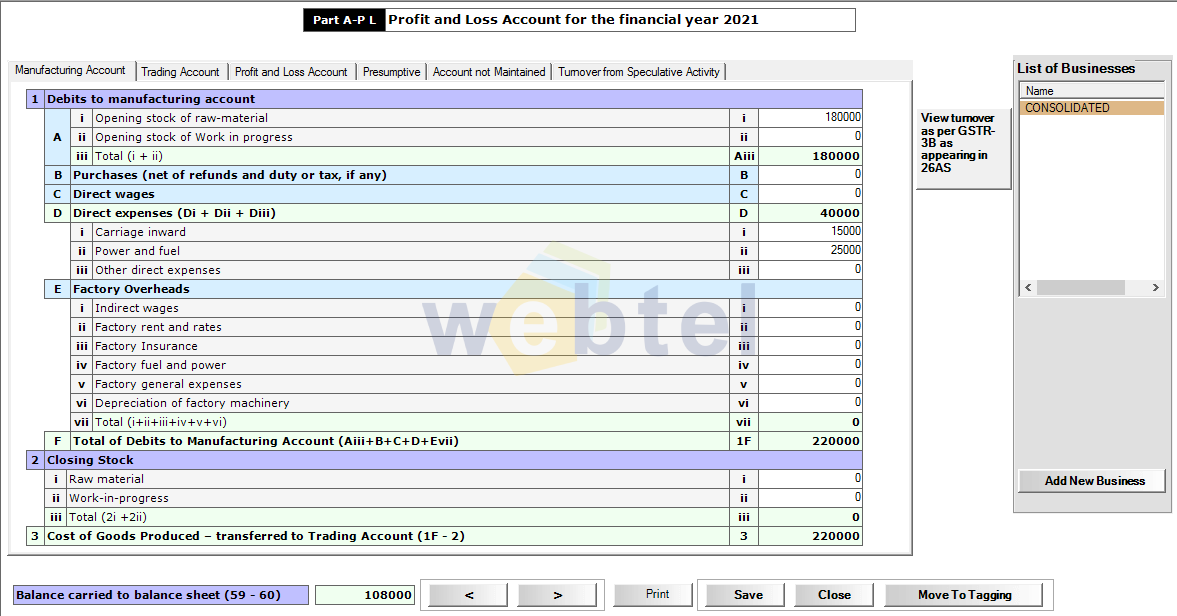The width and height of the screenshot is (1177, 616).
Task: Click 'Debits to manufacturing account' header row
Action: coord(444,99)
